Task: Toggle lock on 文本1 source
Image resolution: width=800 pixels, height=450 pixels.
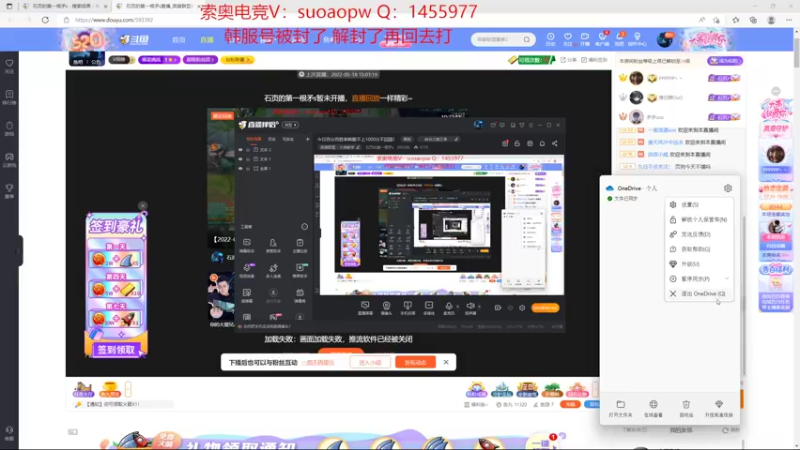Action: pyautogui.click(x=248, y=159)
